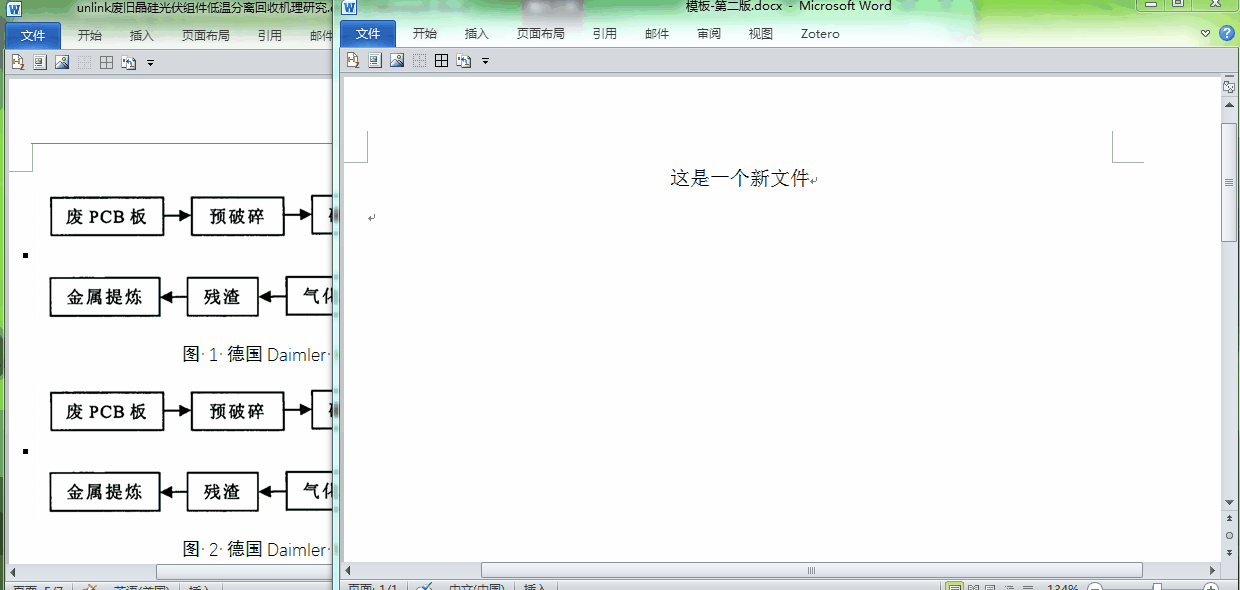The width and height of the screenshot is (1240, 590).
Task: Click insert picture quick-access icon in 模板-第二版 window
Action: pos(397,61)
